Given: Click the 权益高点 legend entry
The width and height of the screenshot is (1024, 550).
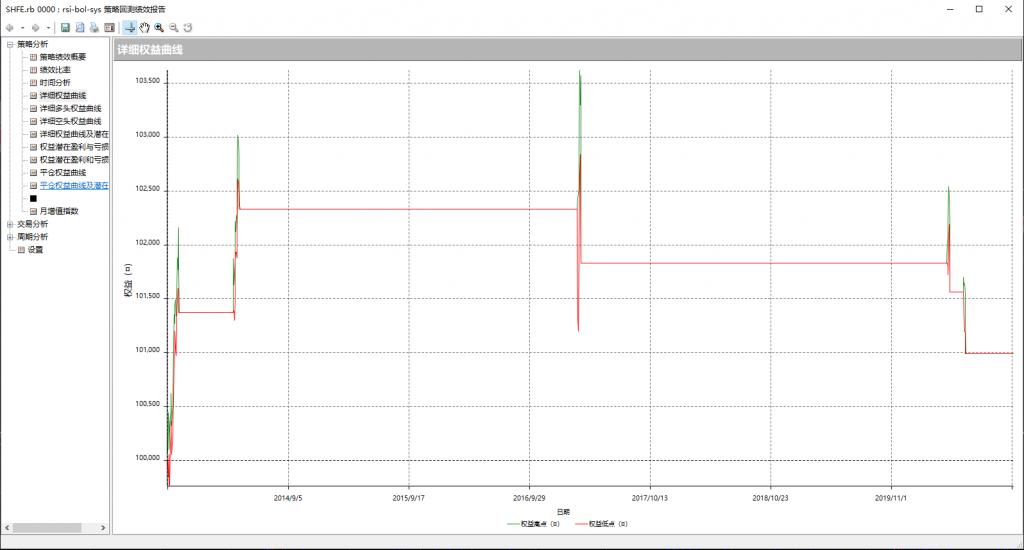Looking at the screenshot, I should coord(534,524).
